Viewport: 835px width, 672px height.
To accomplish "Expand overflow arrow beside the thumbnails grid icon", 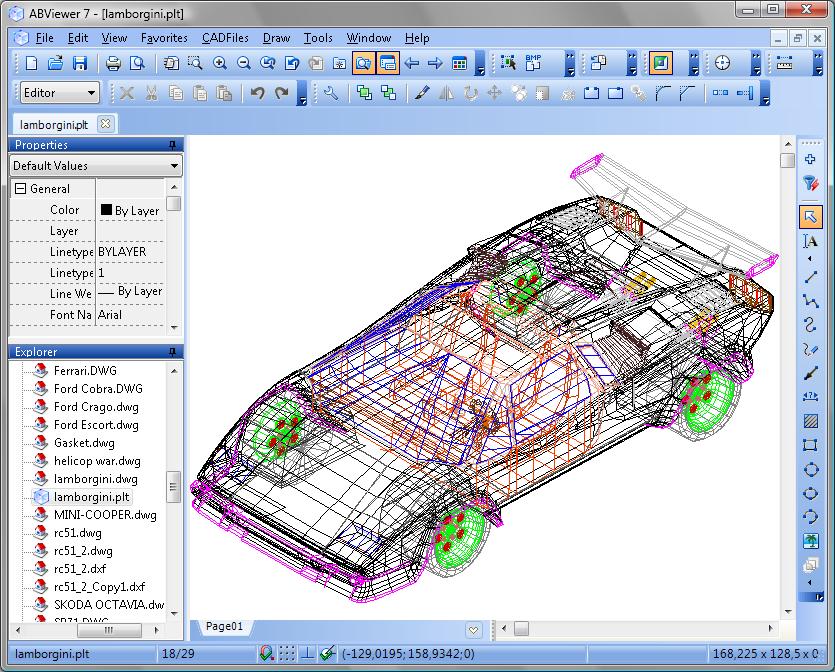I will (x=480, y=63).
